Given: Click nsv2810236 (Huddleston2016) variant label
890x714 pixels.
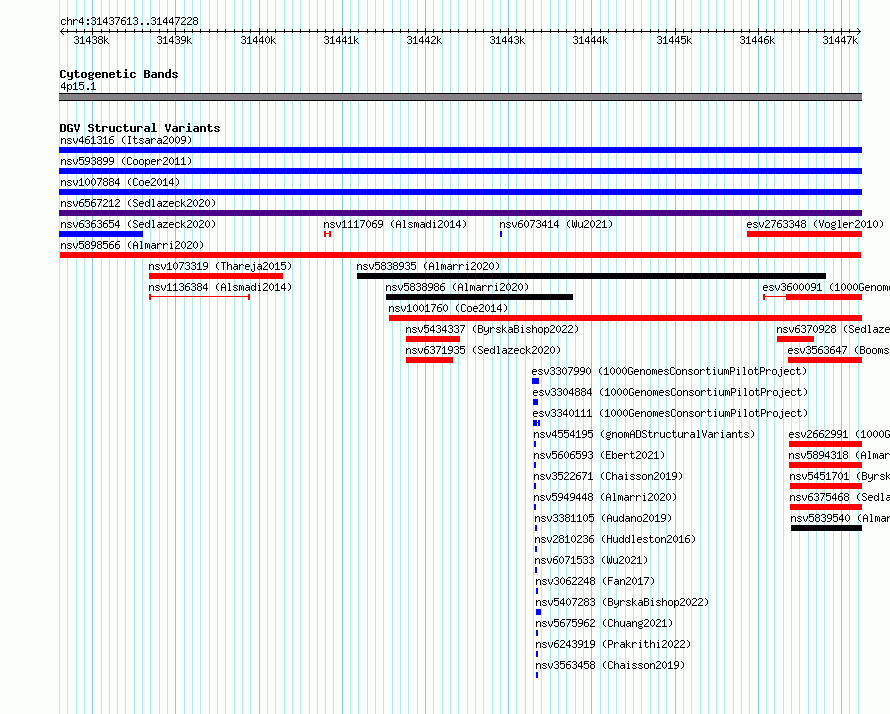Looking at the screenshot, I should point(615,539).
